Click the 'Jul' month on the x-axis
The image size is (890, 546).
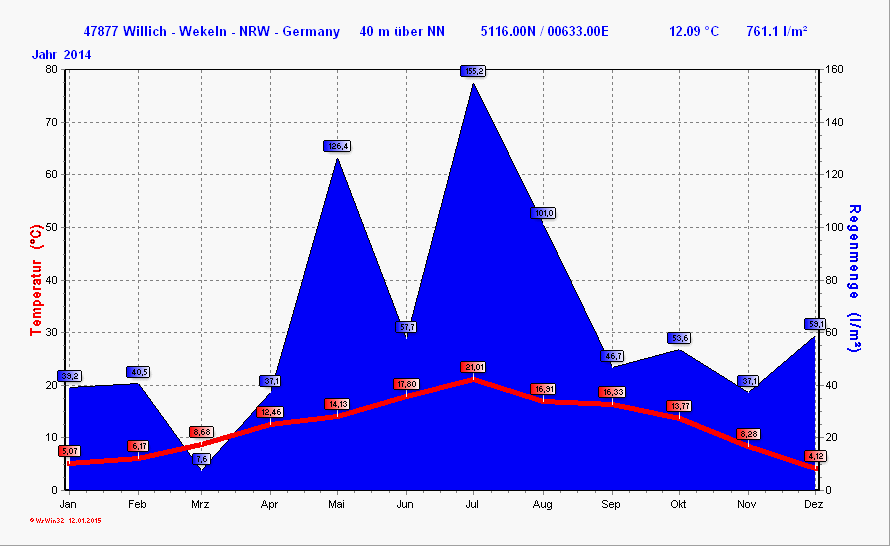click(x=475, y=505)
